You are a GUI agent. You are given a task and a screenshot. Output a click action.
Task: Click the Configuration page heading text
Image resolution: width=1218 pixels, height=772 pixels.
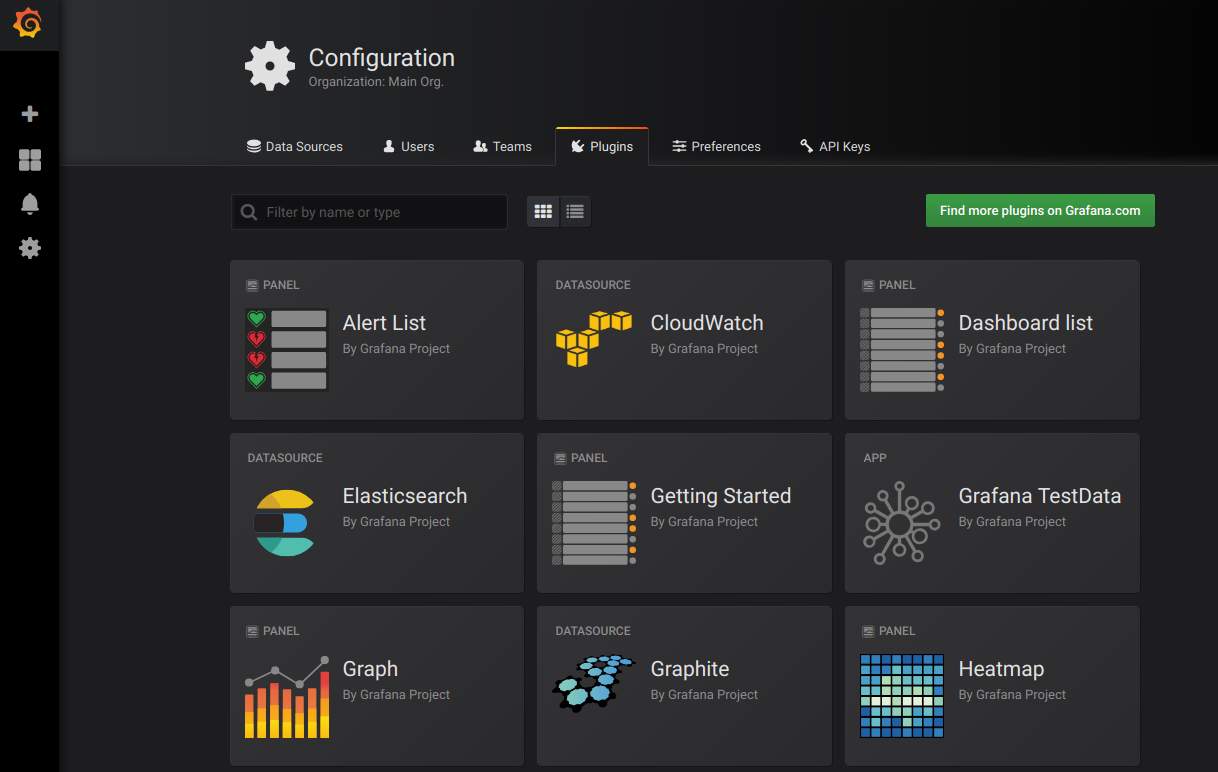381,58
